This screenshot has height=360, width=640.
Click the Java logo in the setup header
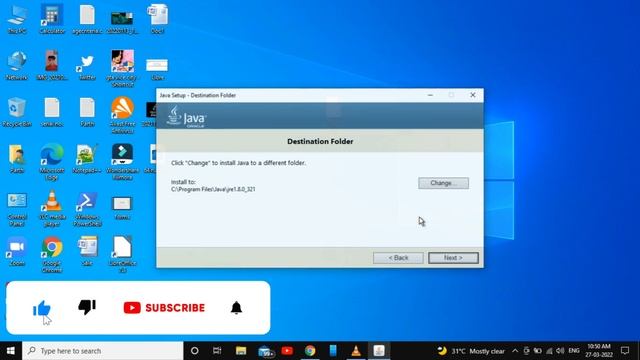click(x=186, y=117)
